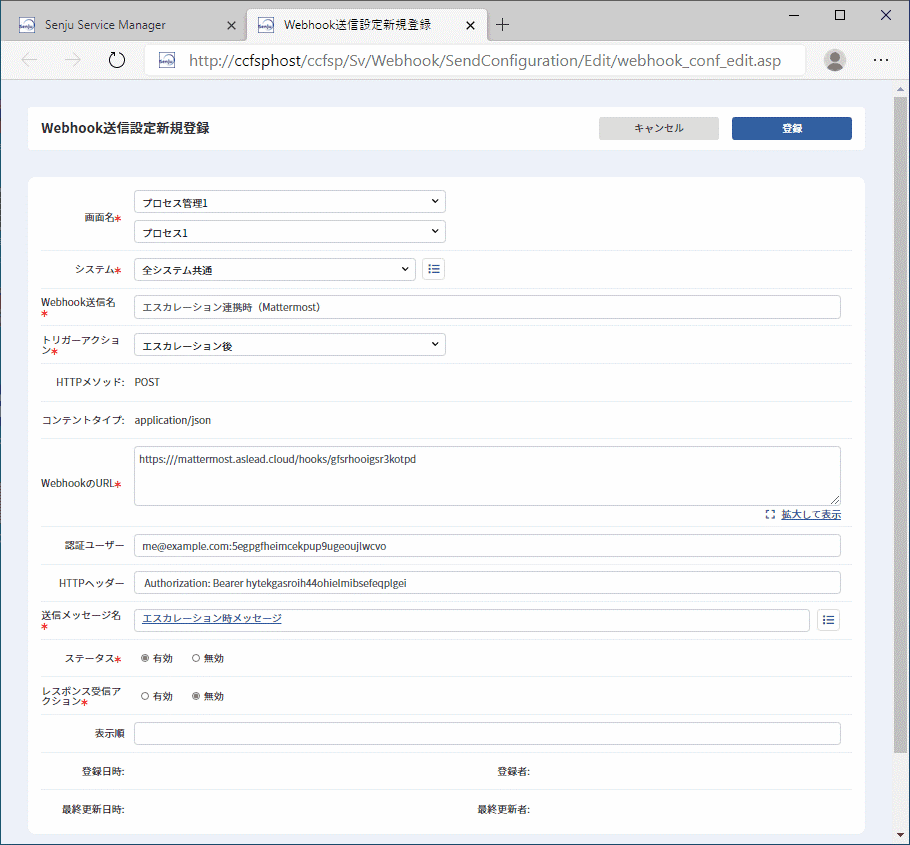
Task: Click the 登録 button
Action: (792, 128)
